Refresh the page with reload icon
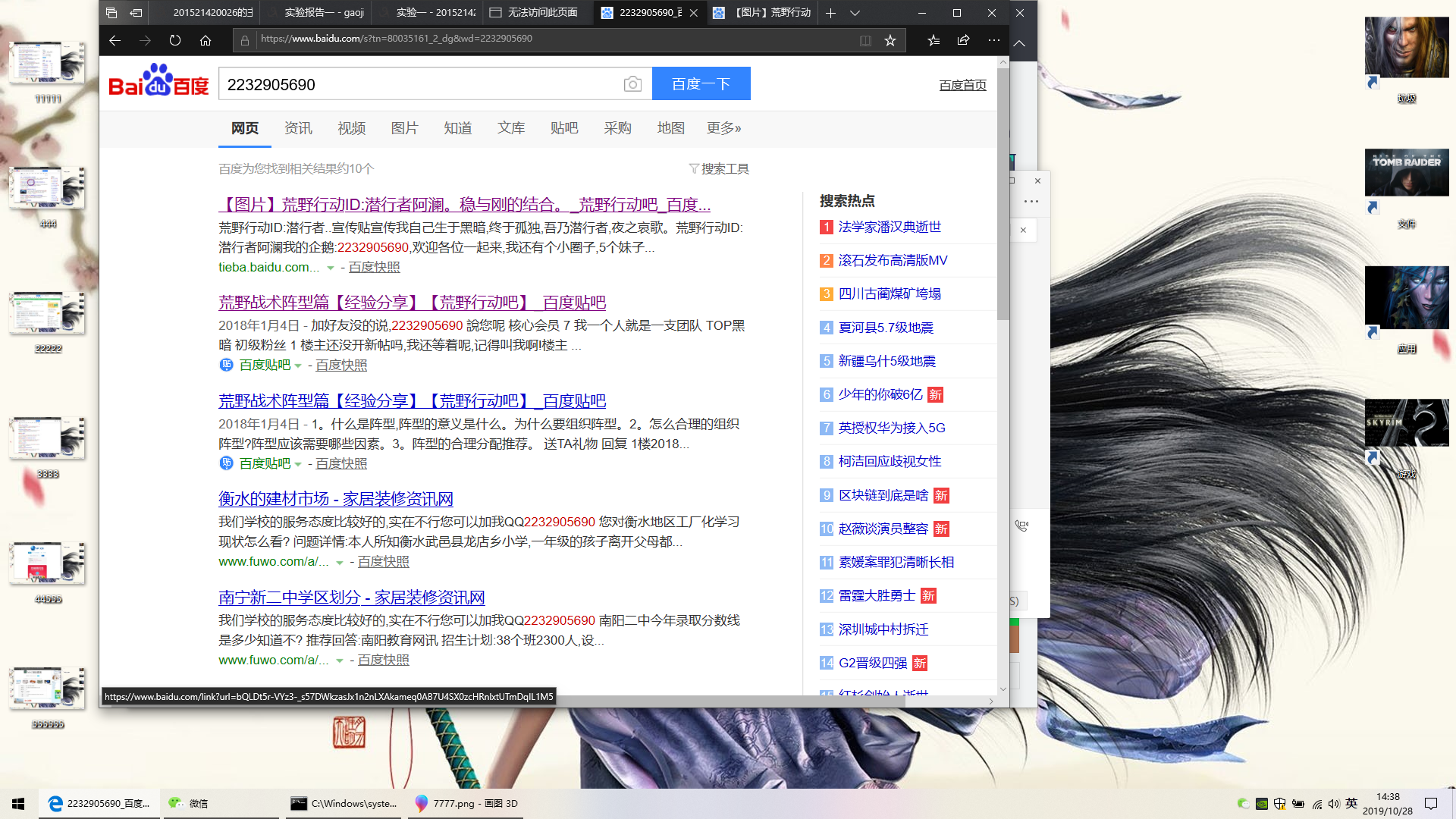The height and width of the screenshot is (819, 1456). (175, 40)
